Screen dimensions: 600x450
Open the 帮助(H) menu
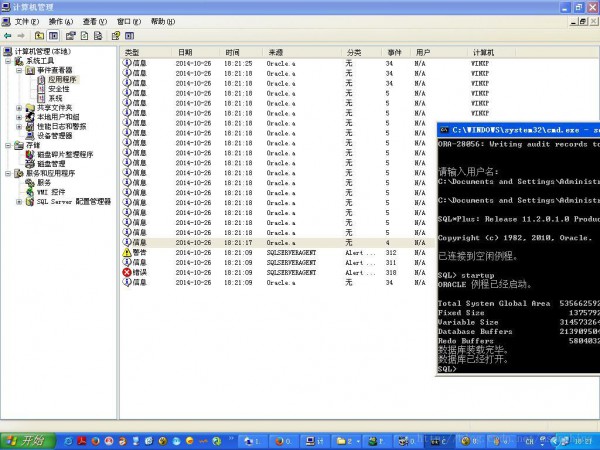pos(163,22)
